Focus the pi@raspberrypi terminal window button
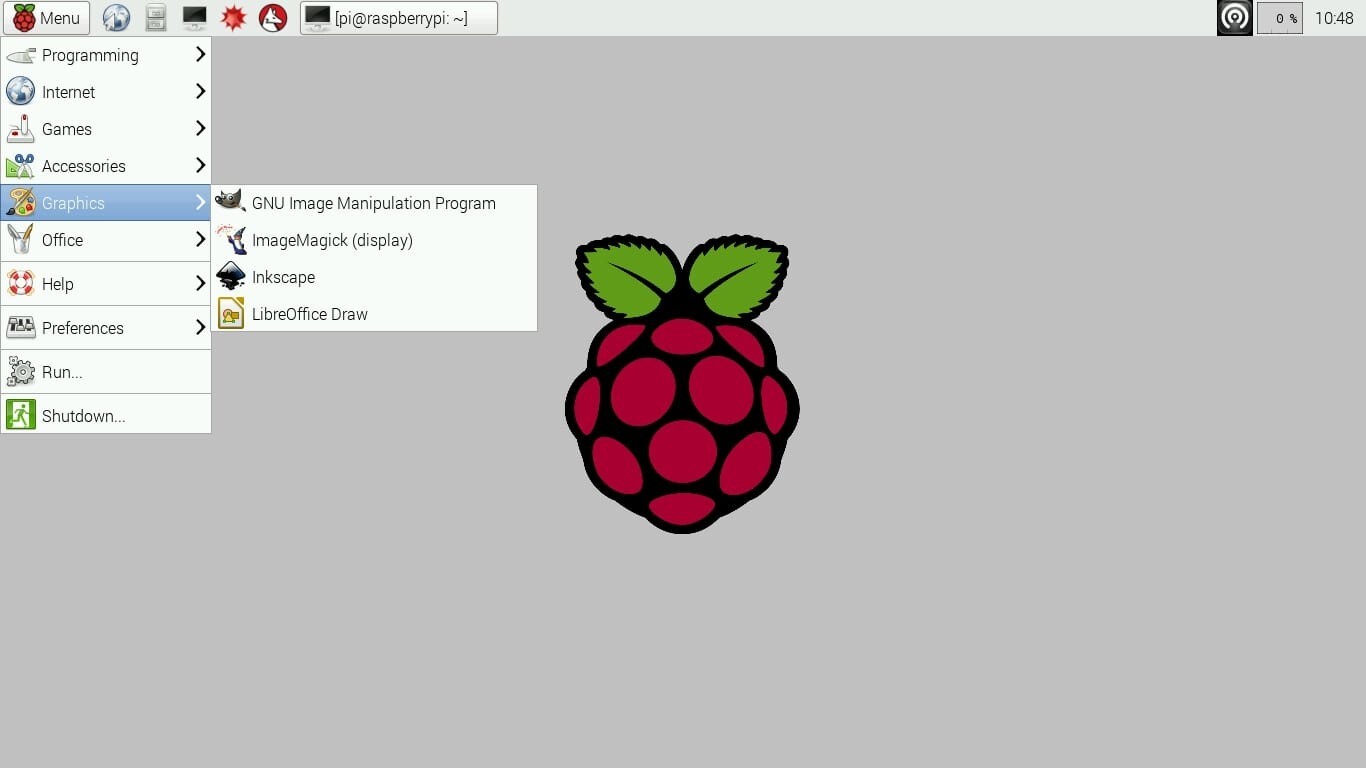1366x768 pixels. pos(398,17)
